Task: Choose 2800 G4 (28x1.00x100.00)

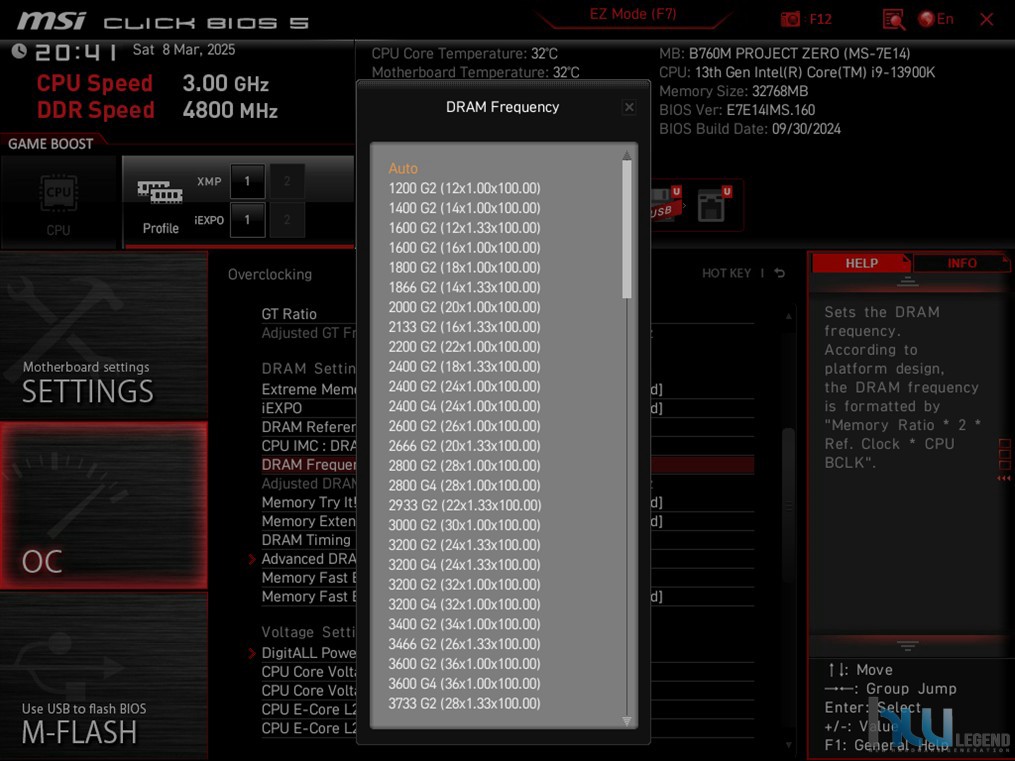Action: coord(464,485)
